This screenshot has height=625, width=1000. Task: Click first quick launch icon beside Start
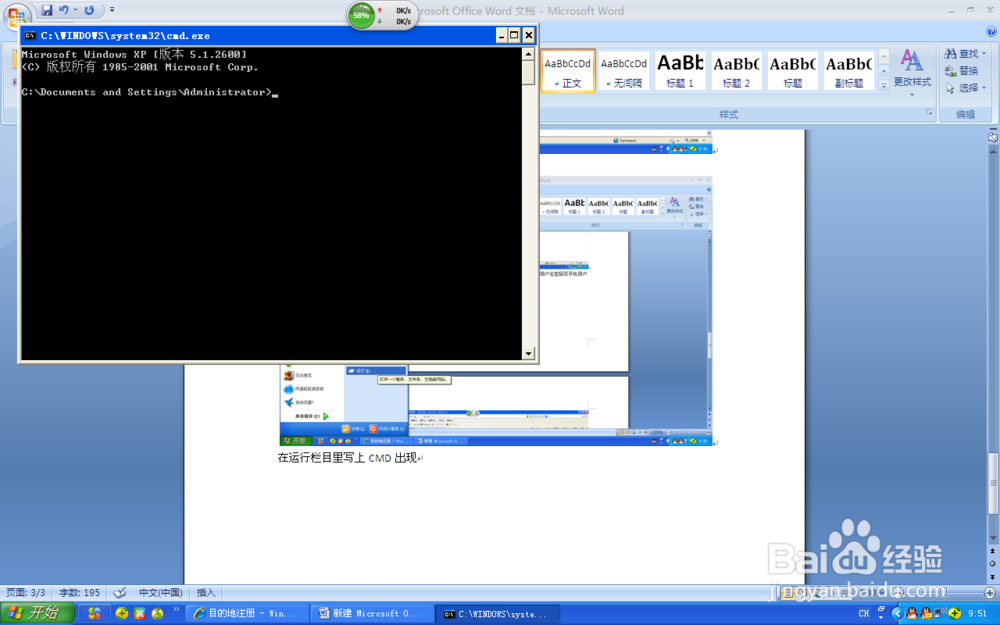[x=94, y=614]
